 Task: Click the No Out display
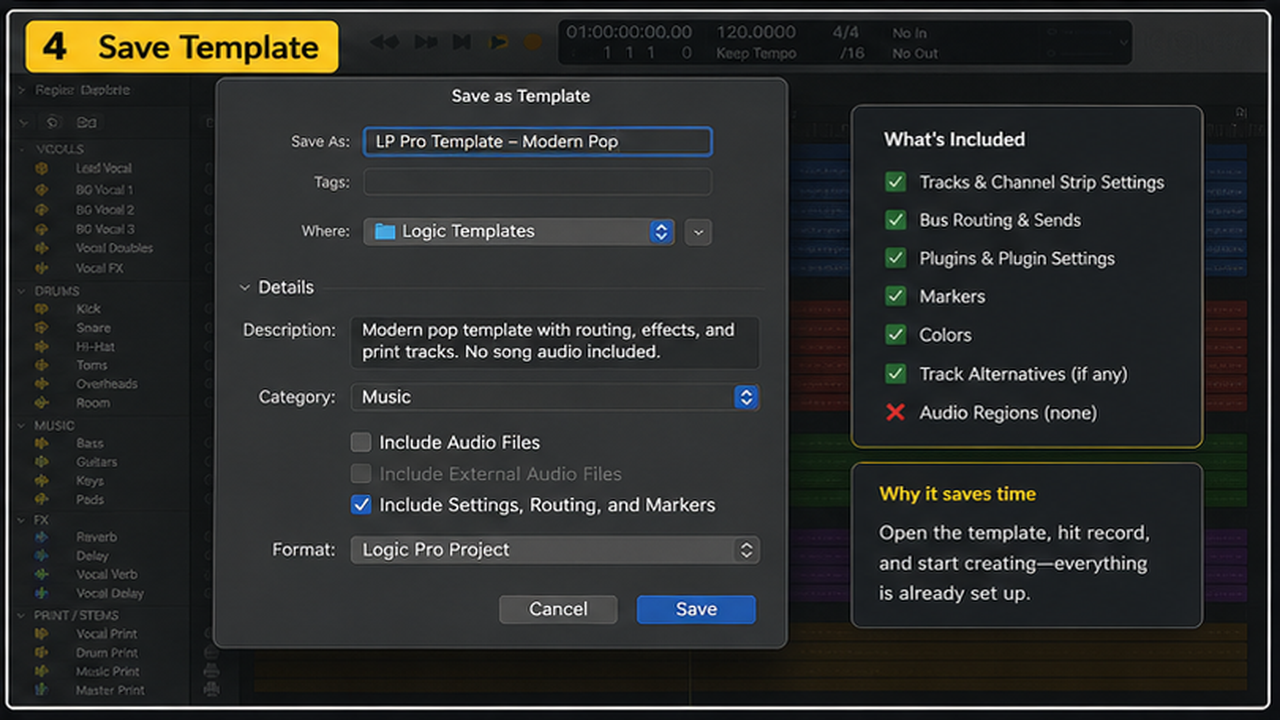coord(915,54)
